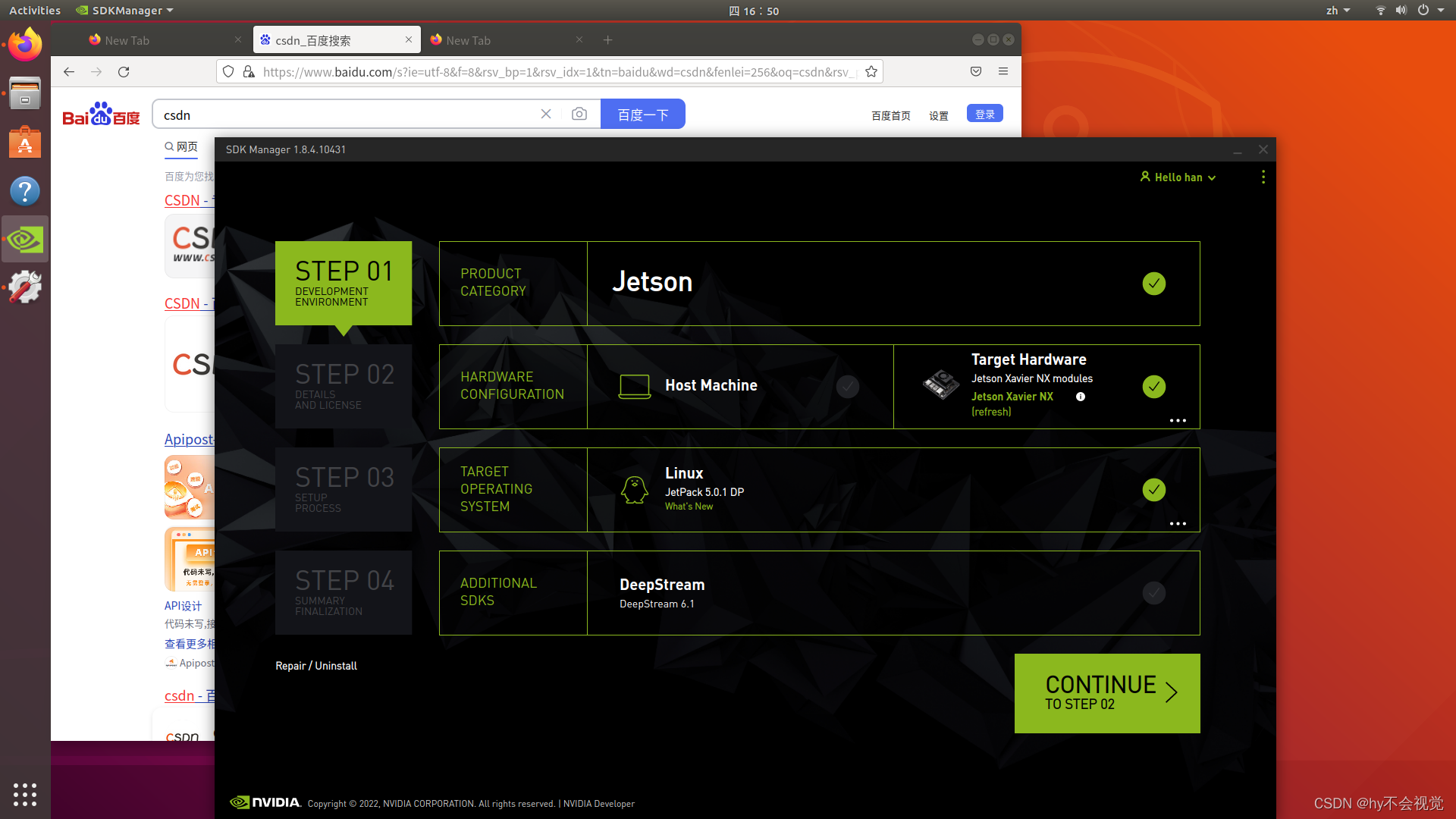This screenshot has height=819, width=1456.
Task: Open the SDKManager top bar menu
Action: [126, 10]
